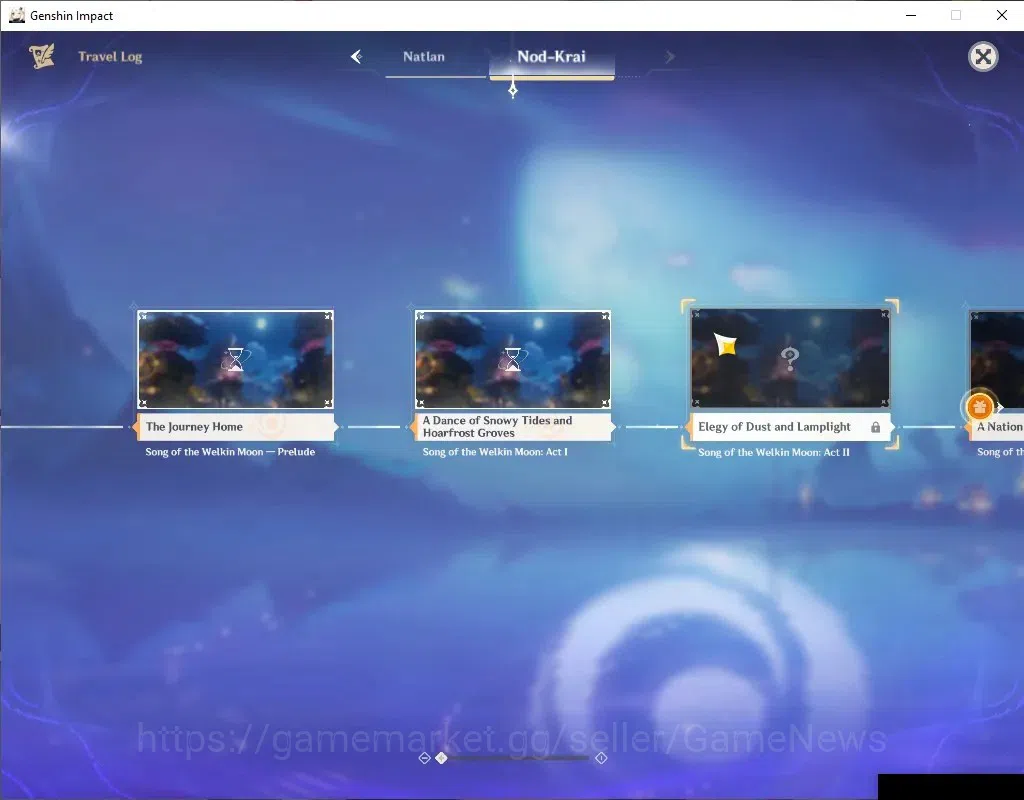Screen dimensions: 1024x800
Task: Click the Travel Log title text
Action: tap(110, 57)
